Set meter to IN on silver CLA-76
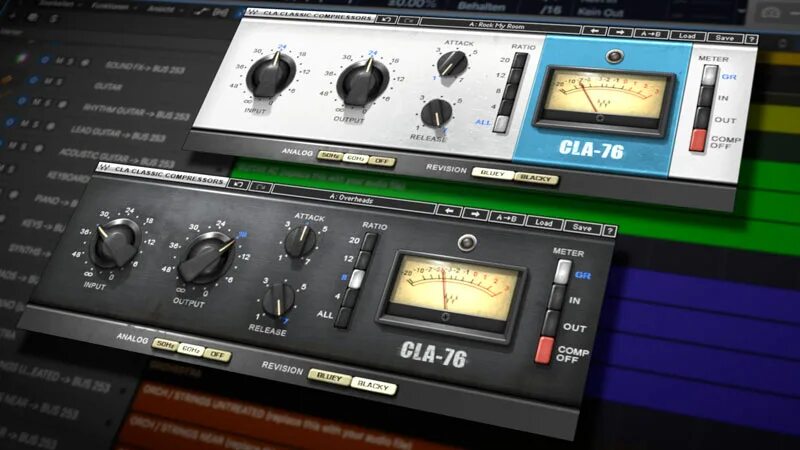800x450 pixels. click(x=706, y=96)
